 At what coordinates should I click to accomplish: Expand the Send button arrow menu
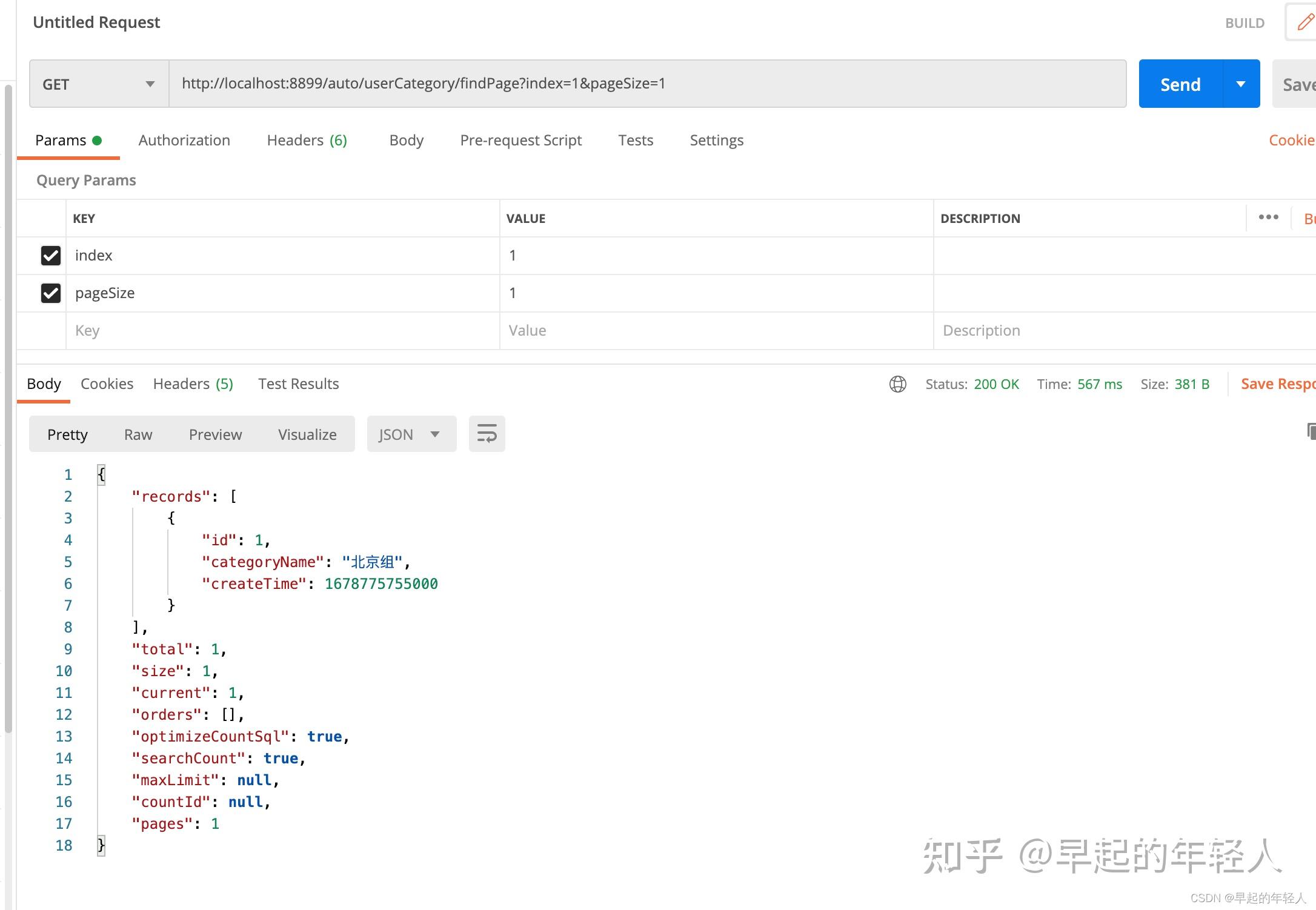click(1241, 84)
